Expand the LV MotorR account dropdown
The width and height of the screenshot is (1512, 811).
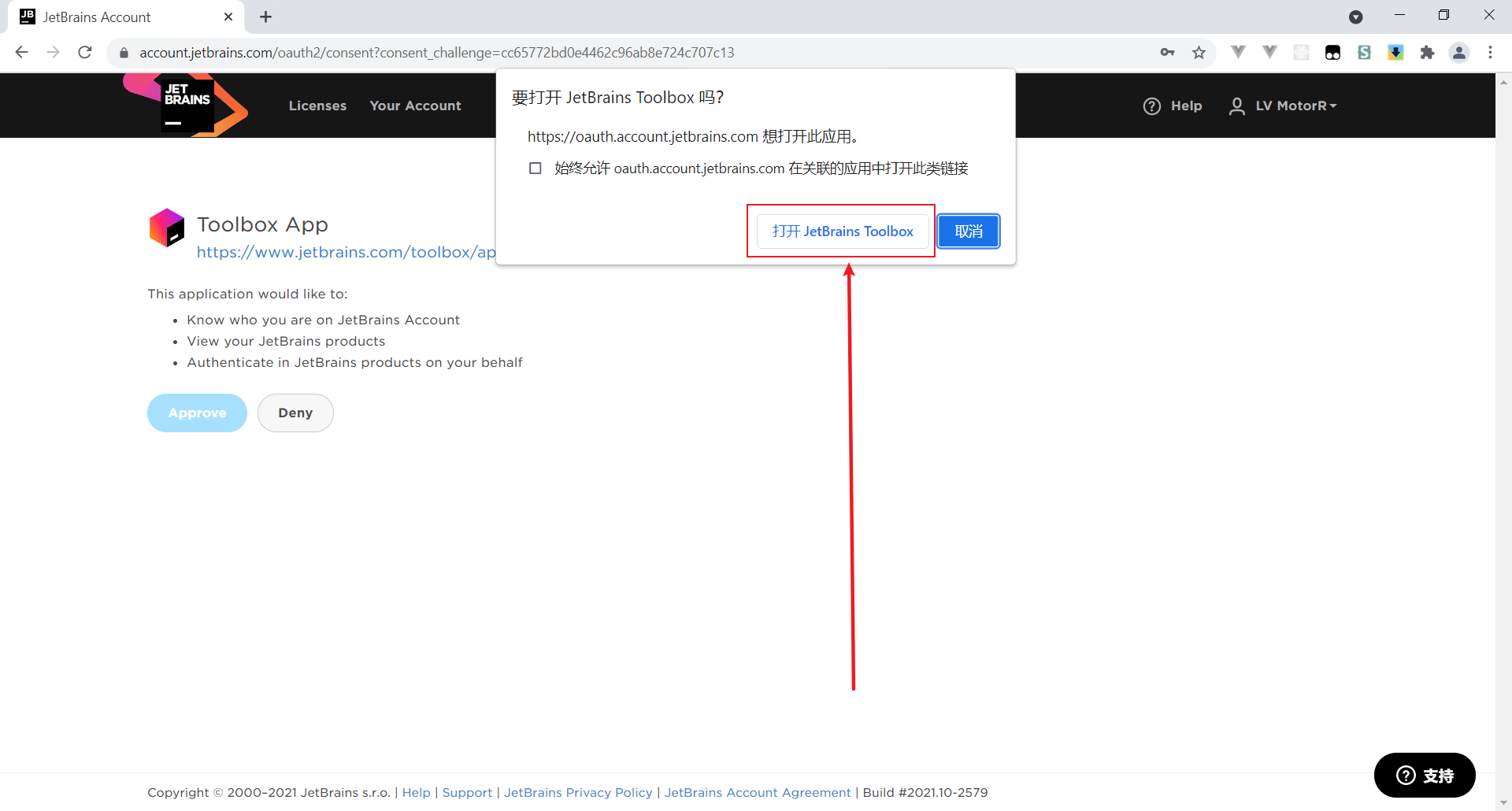1296,106
